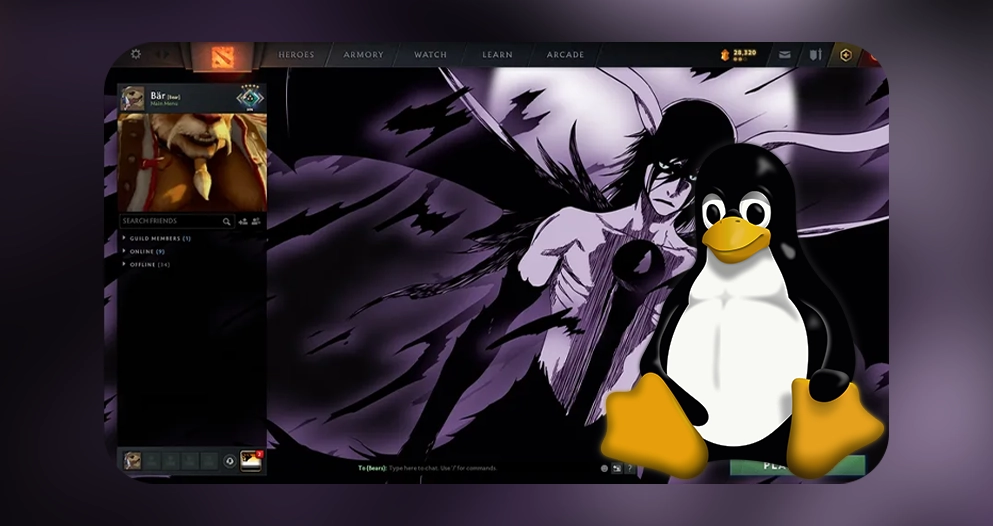This screenshot has width=993, height=526.
Task: Open the Arcade tab
Action: click(565, 55)
